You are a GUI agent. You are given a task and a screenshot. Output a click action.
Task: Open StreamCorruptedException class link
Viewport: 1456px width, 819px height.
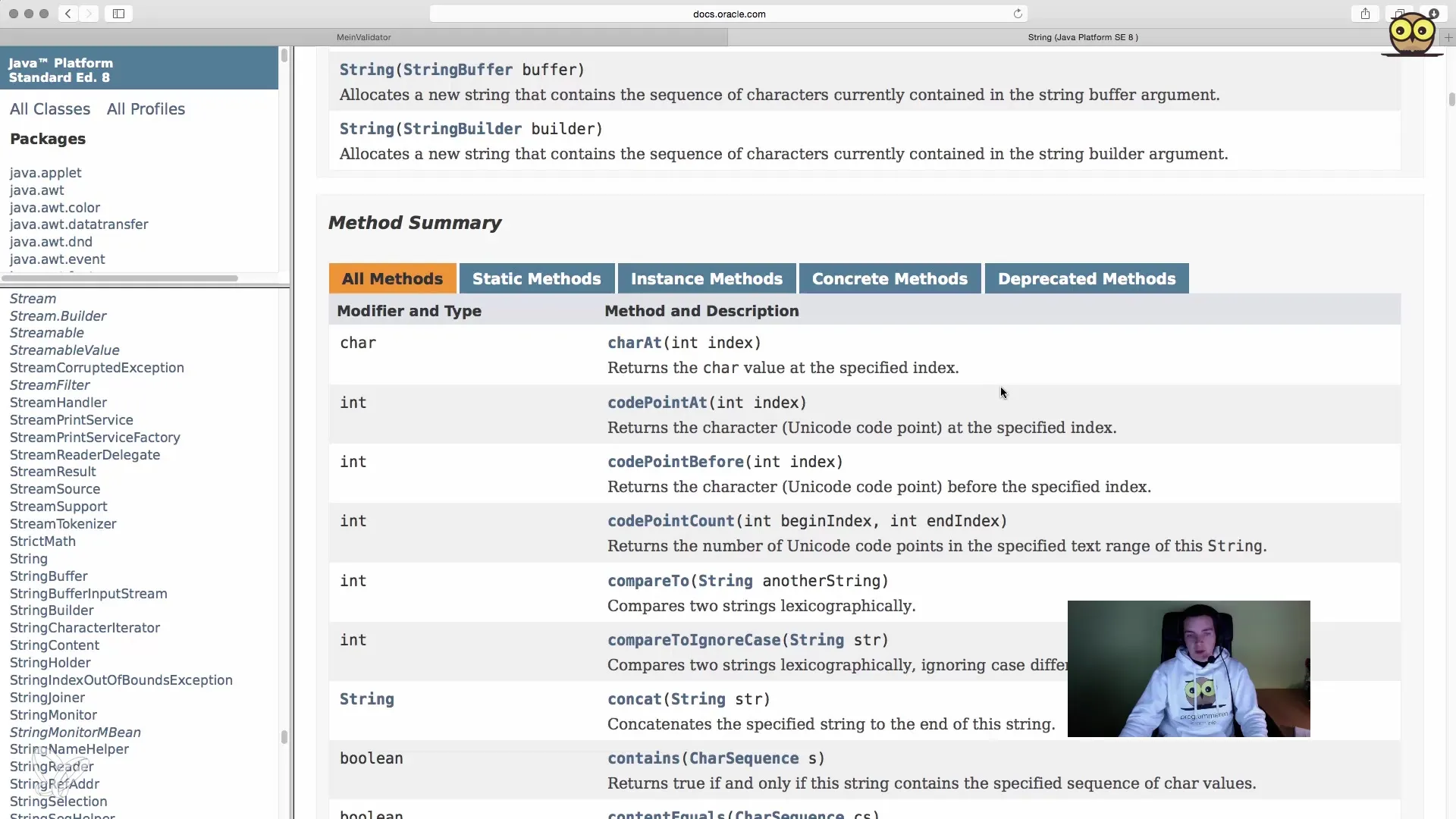pyautogui.click(x=97, y=368)
